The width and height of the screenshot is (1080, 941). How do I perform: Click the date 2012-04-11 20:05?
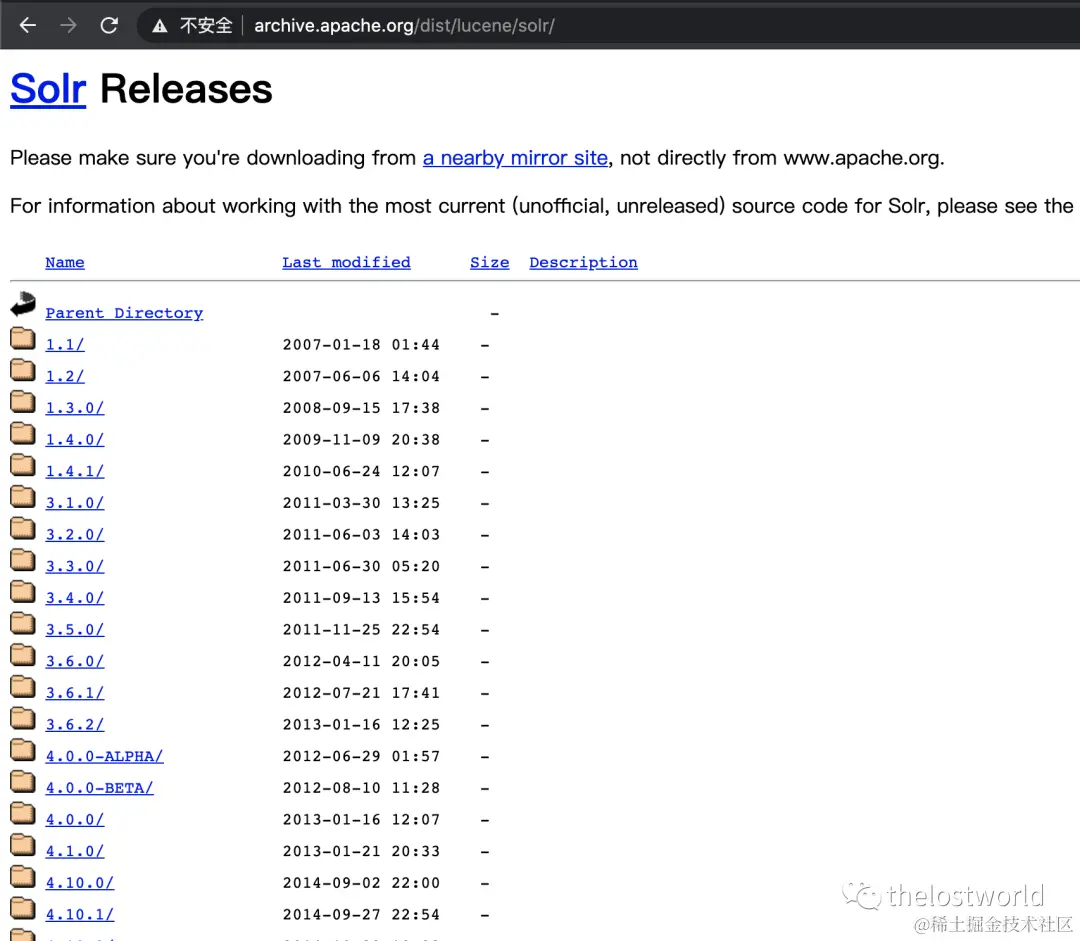coord(361,661)
